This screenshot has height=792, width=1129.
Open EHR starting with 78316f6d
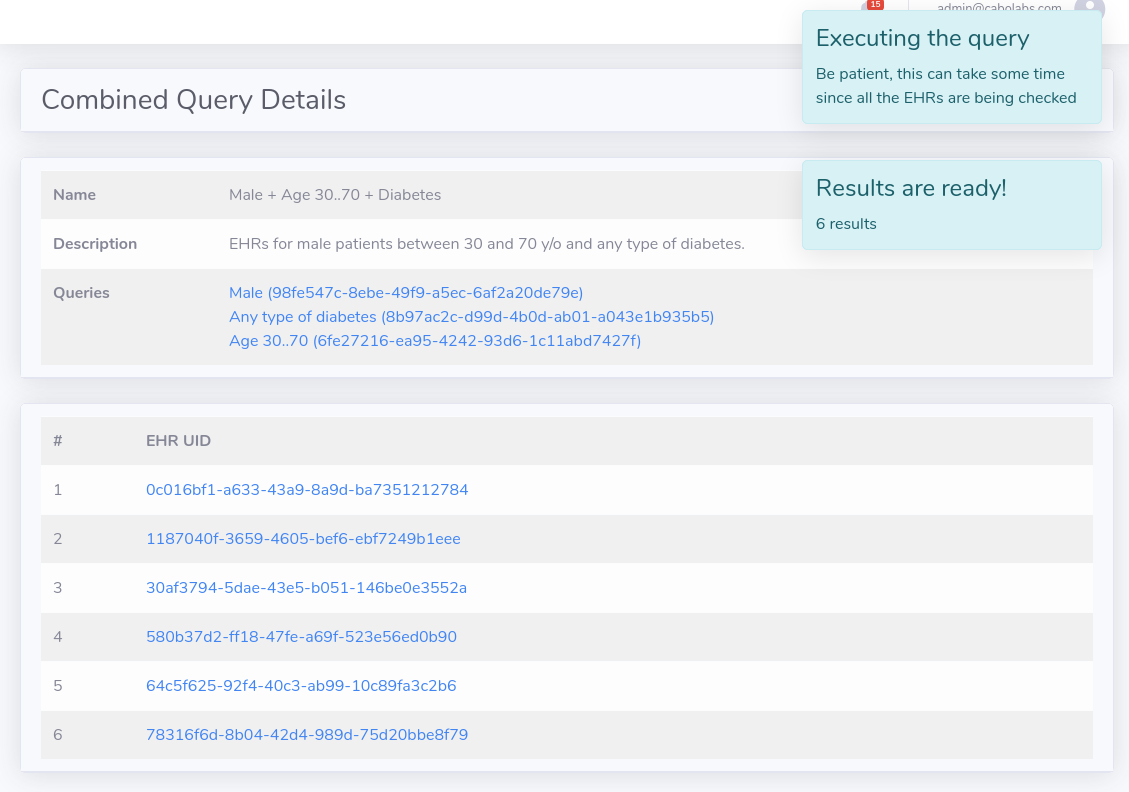307,735
